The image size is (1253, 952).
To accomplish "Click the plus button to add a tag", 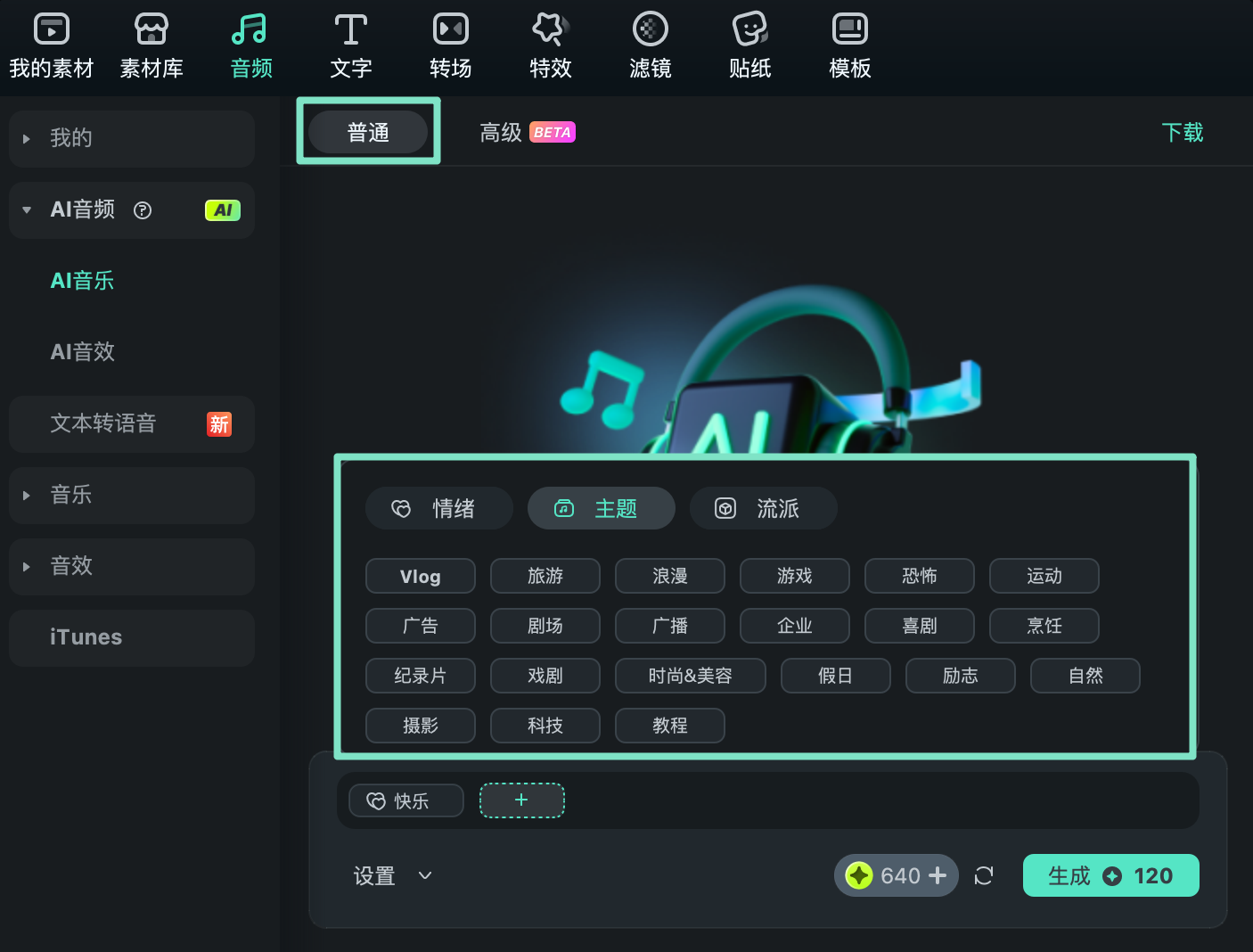I will point(521,800).
